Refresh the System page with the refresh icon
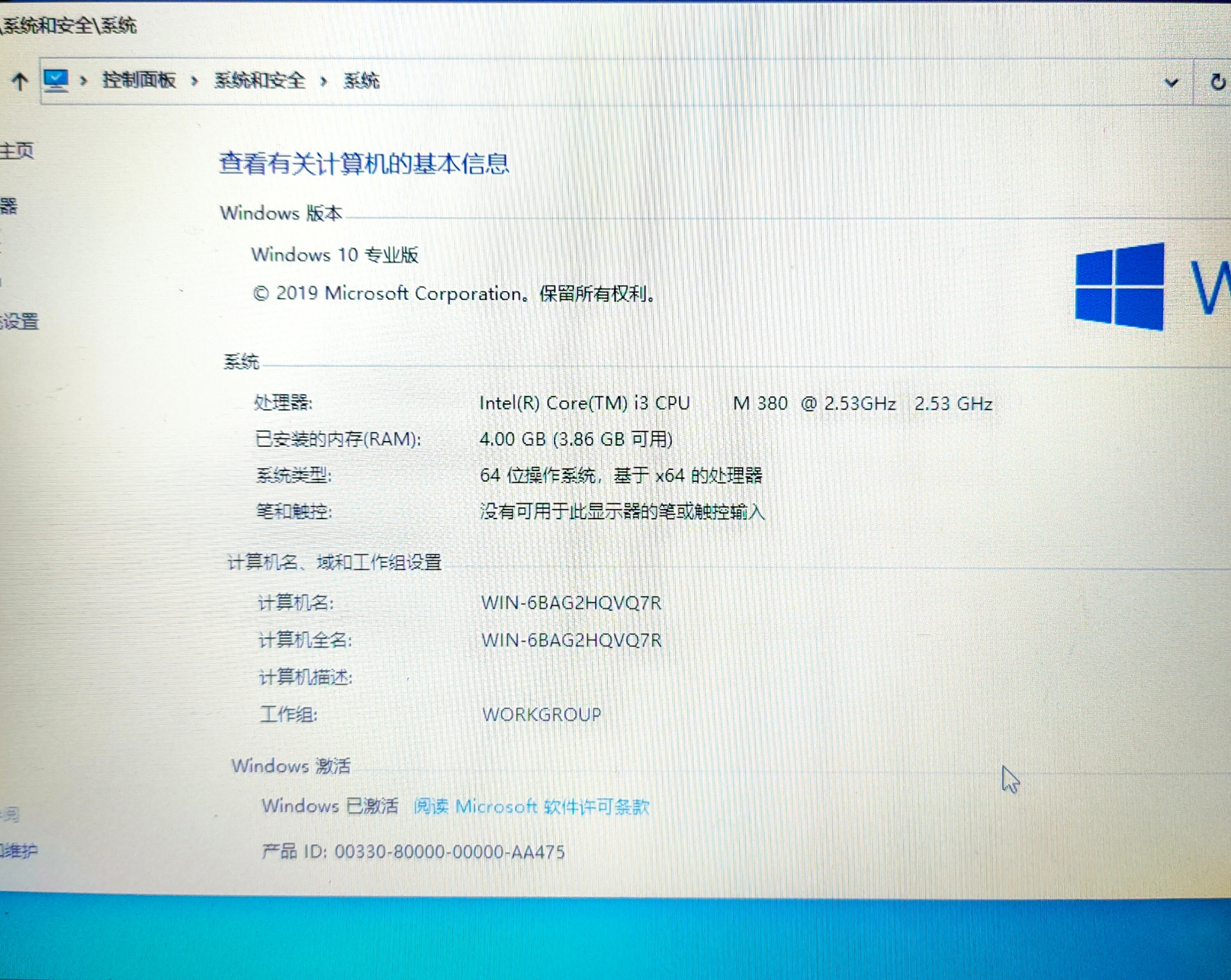The width and height of the screenshot is (1231, 980). 1218,82
